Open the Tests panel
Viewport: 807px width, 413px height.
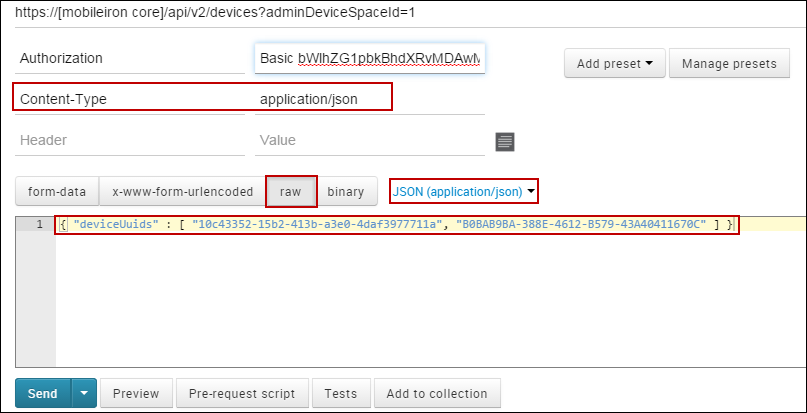point(341,394)
